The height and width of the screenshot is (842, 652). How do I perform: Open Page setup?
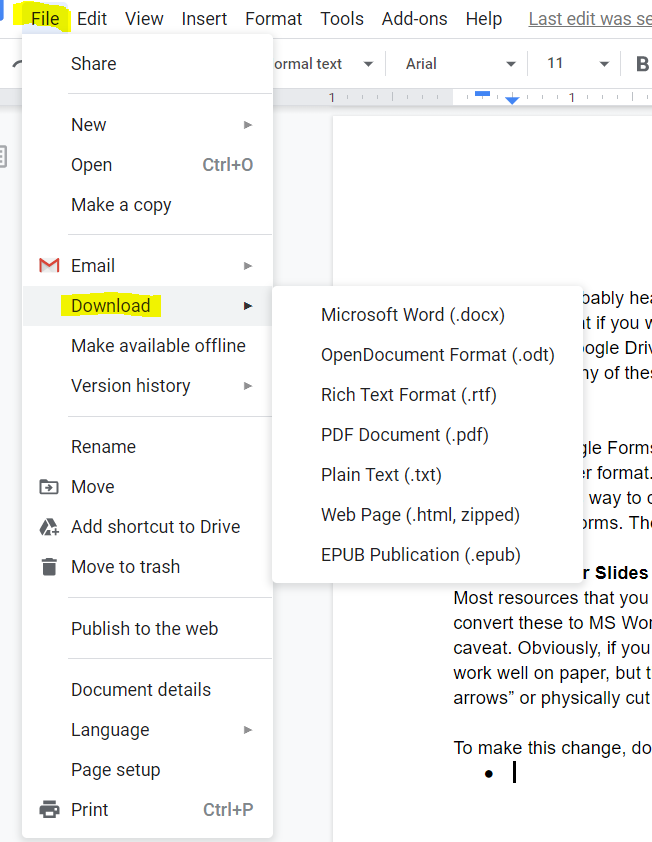(x=148, y=770)
